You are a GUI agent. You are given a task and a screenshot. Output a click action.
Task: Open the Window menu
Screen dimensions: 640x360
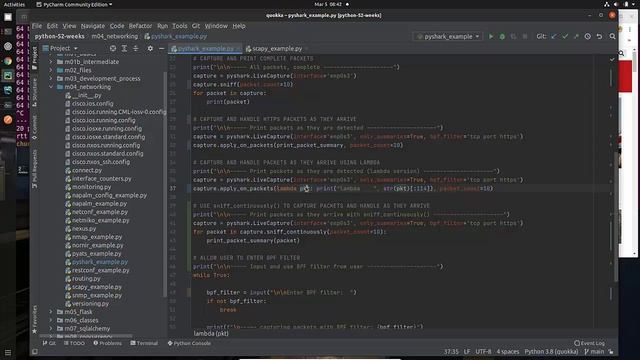[216, 26]
